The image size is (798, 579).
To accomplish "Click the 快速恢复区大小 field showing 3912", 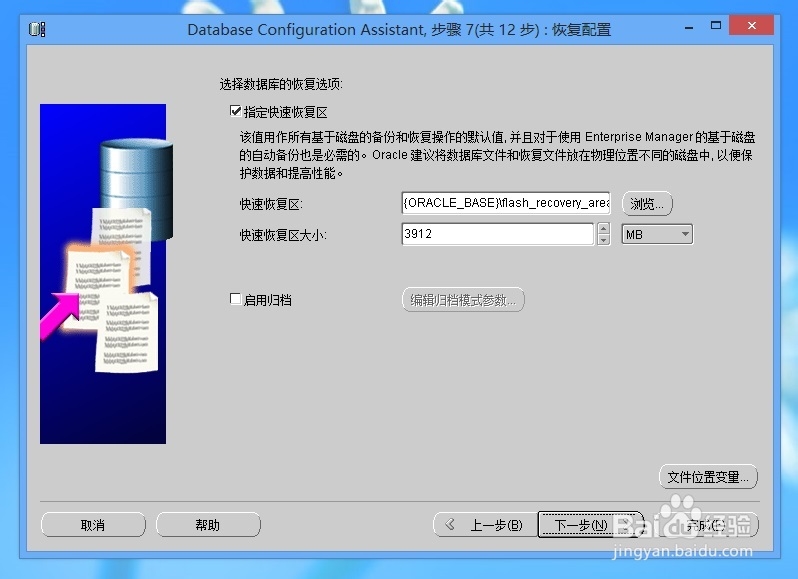I will coord(498,234).
